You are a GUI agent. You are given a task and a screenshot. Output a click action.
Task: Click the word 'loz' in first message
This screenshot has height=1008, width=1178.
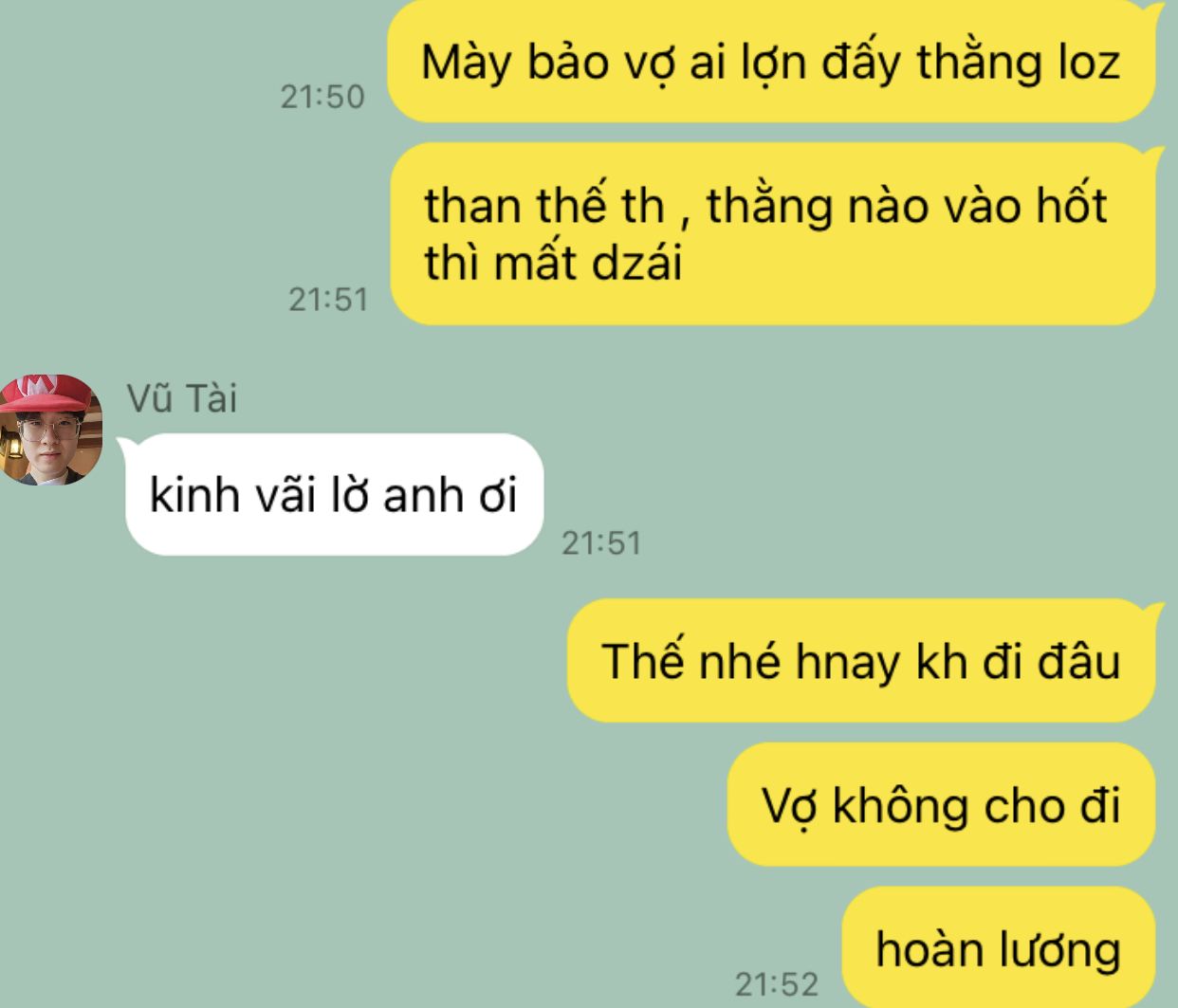[x=1089, y=62]
